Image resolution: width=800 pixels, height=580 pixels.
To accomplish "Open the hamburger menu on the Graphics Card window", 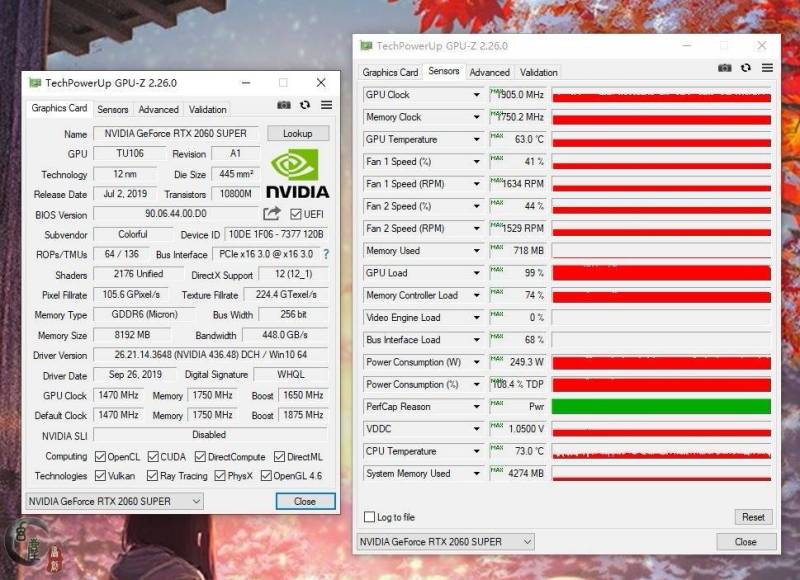I will pyautogui.click(x=325, y=104).
